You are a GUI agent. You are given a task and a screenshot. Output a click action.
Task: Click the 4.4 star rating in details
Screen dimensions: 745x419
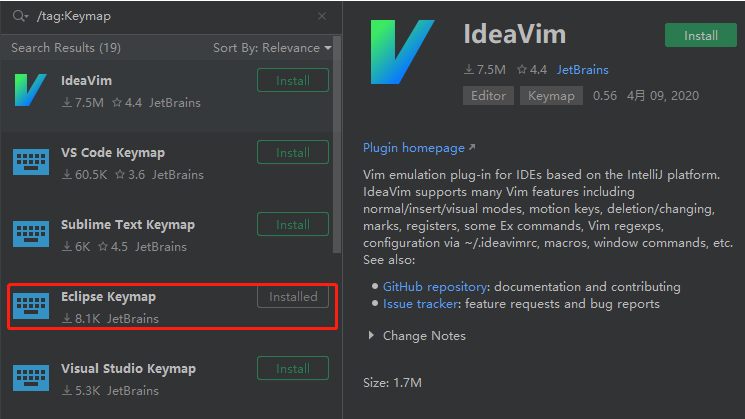532,70
